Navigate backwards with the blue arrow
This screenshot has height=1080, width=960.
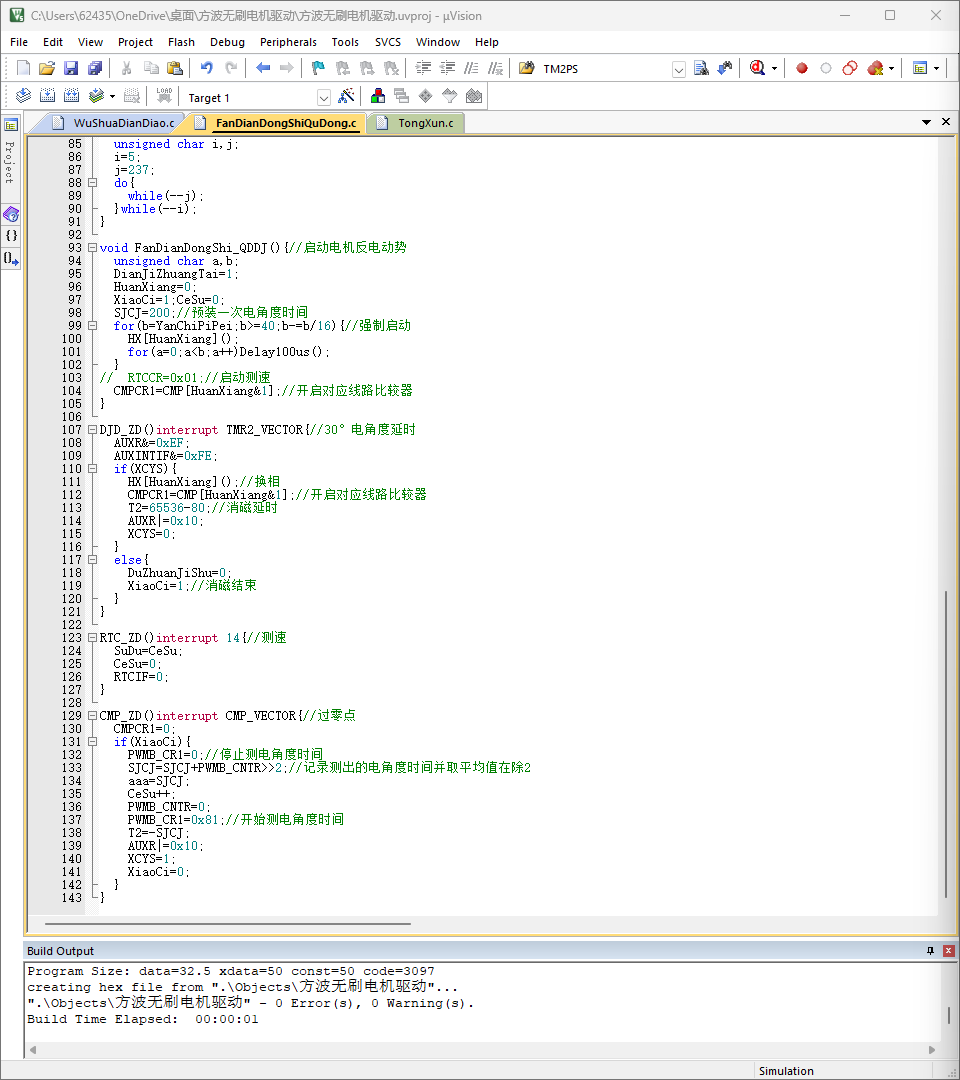click(x=263, y=68)
